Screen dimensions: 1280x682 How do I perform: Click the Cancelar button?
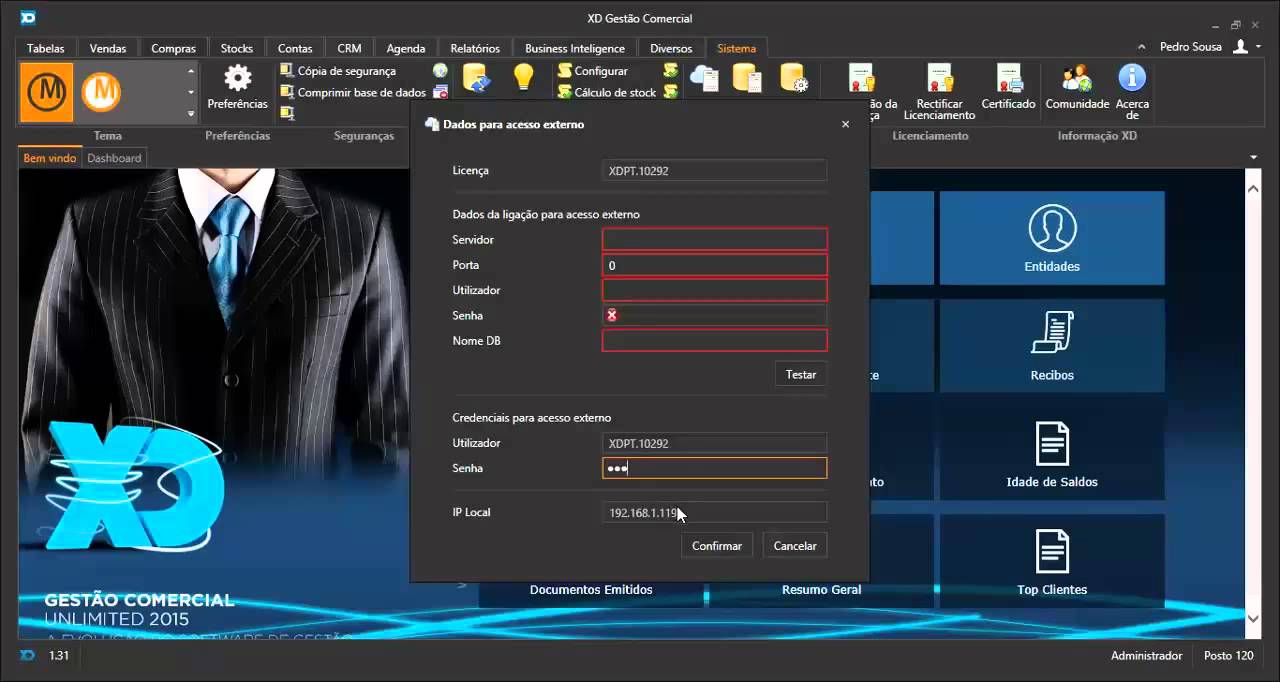coord(795,546)
